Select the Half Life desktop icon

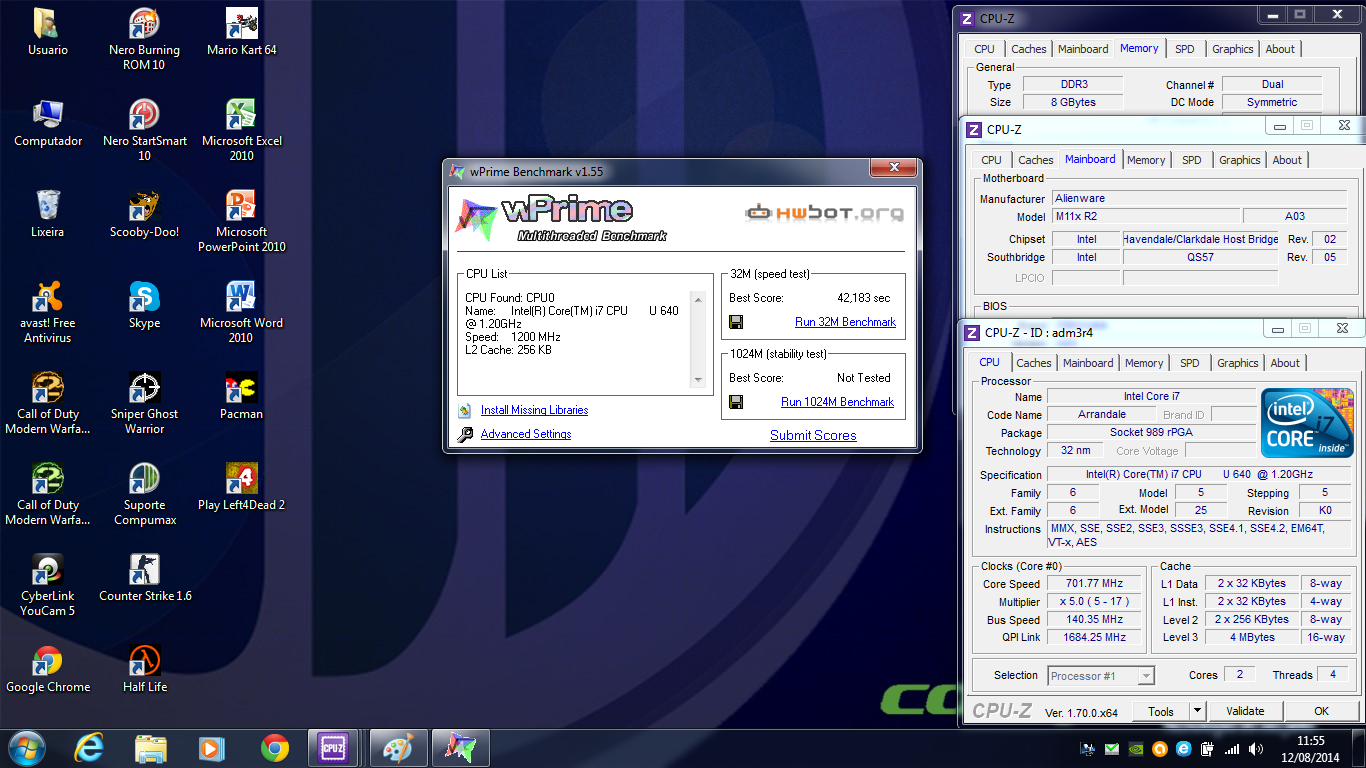pyautogui.click(x=144, y=669)
